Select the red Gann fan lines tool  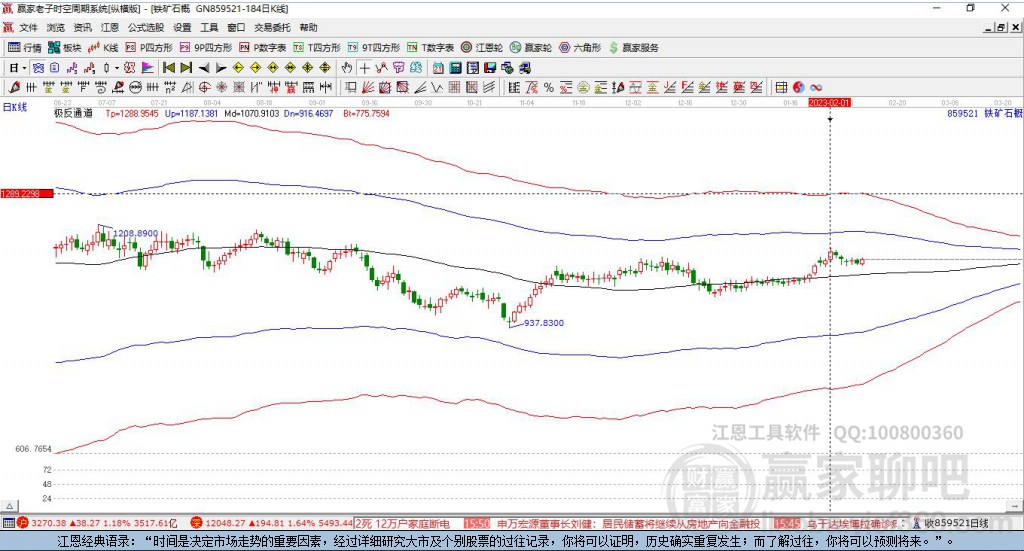(368, 87)
